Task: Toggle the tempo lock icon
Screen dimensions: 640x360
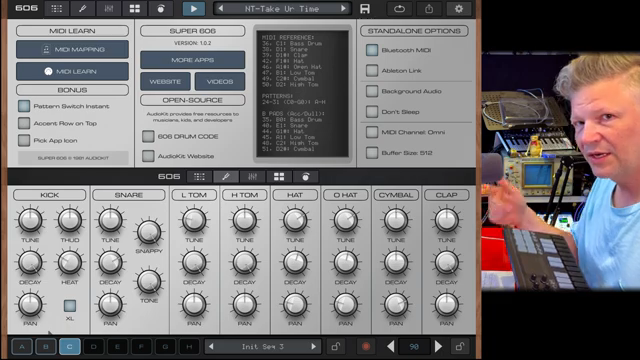Action: click(460, 347)
